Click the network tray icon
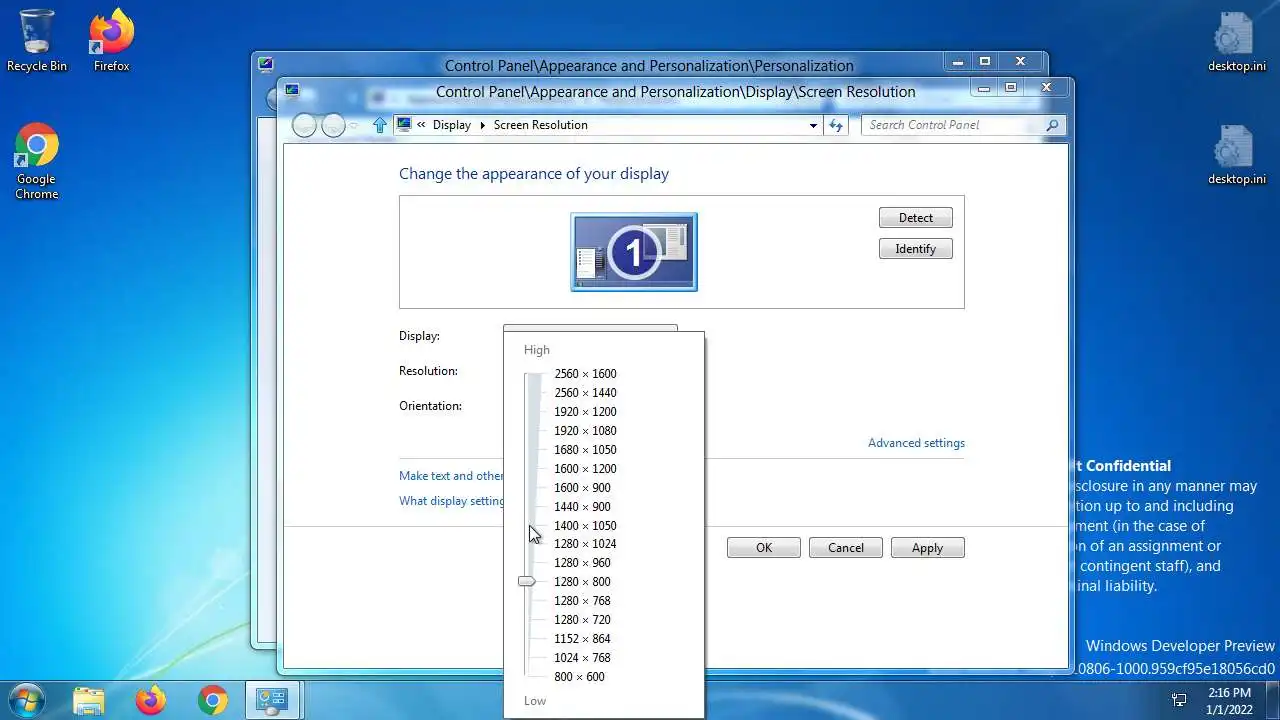Image resolution: width=1280 pixels, height=720 pixels. click(1179, 700)
